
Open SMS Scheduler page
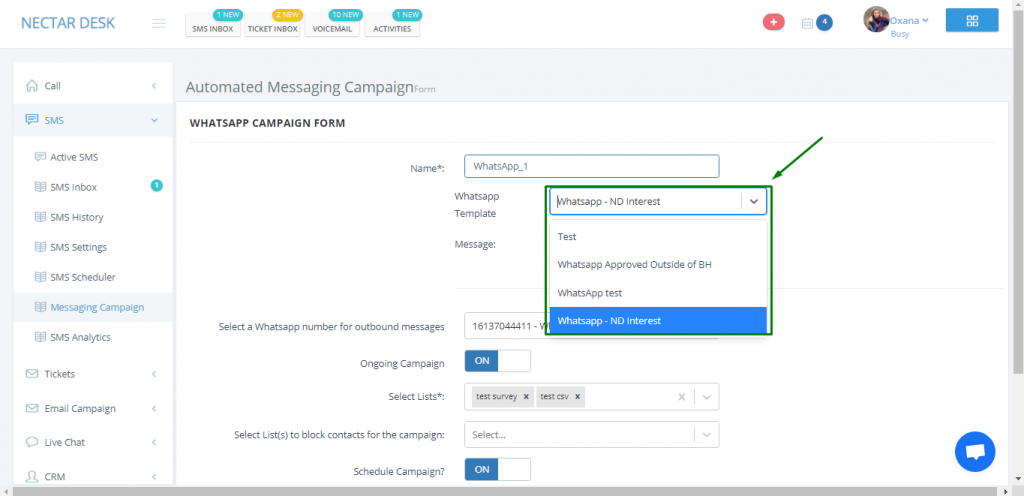(83, 277)
